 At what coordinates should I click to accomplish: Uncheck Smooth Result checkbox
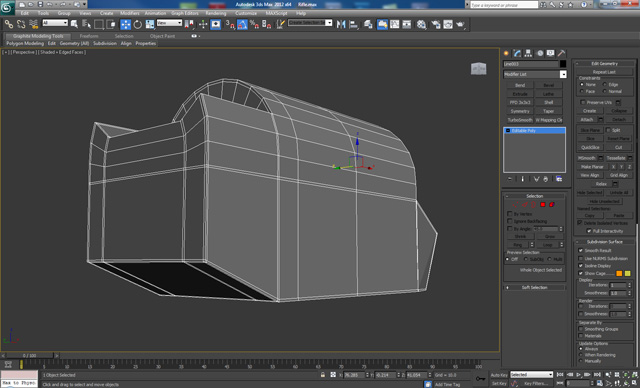click(580, 251)
